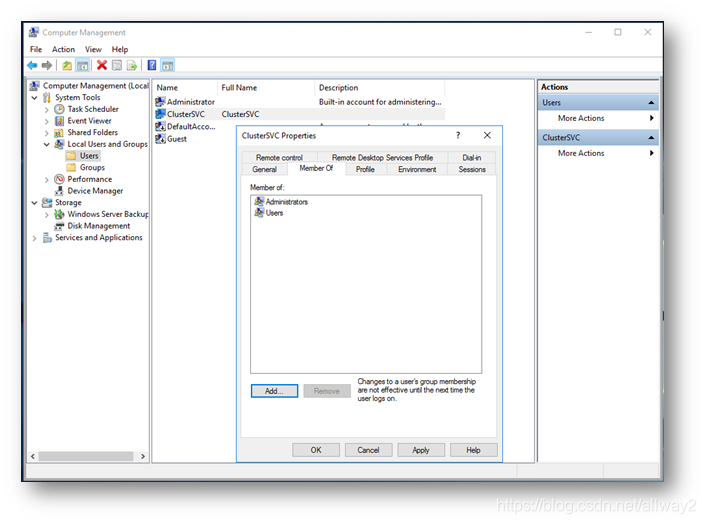This screenshot has width=706, height=524.
Task: Click the Users group icon in Member of list
Action: coord(259,212)
